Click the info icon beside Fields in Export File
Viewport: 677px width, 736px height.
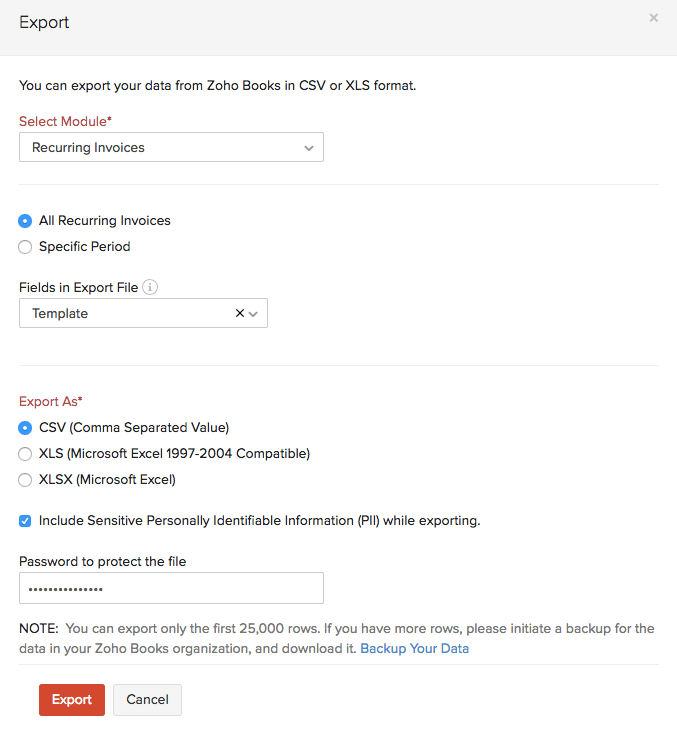(150, 287)
